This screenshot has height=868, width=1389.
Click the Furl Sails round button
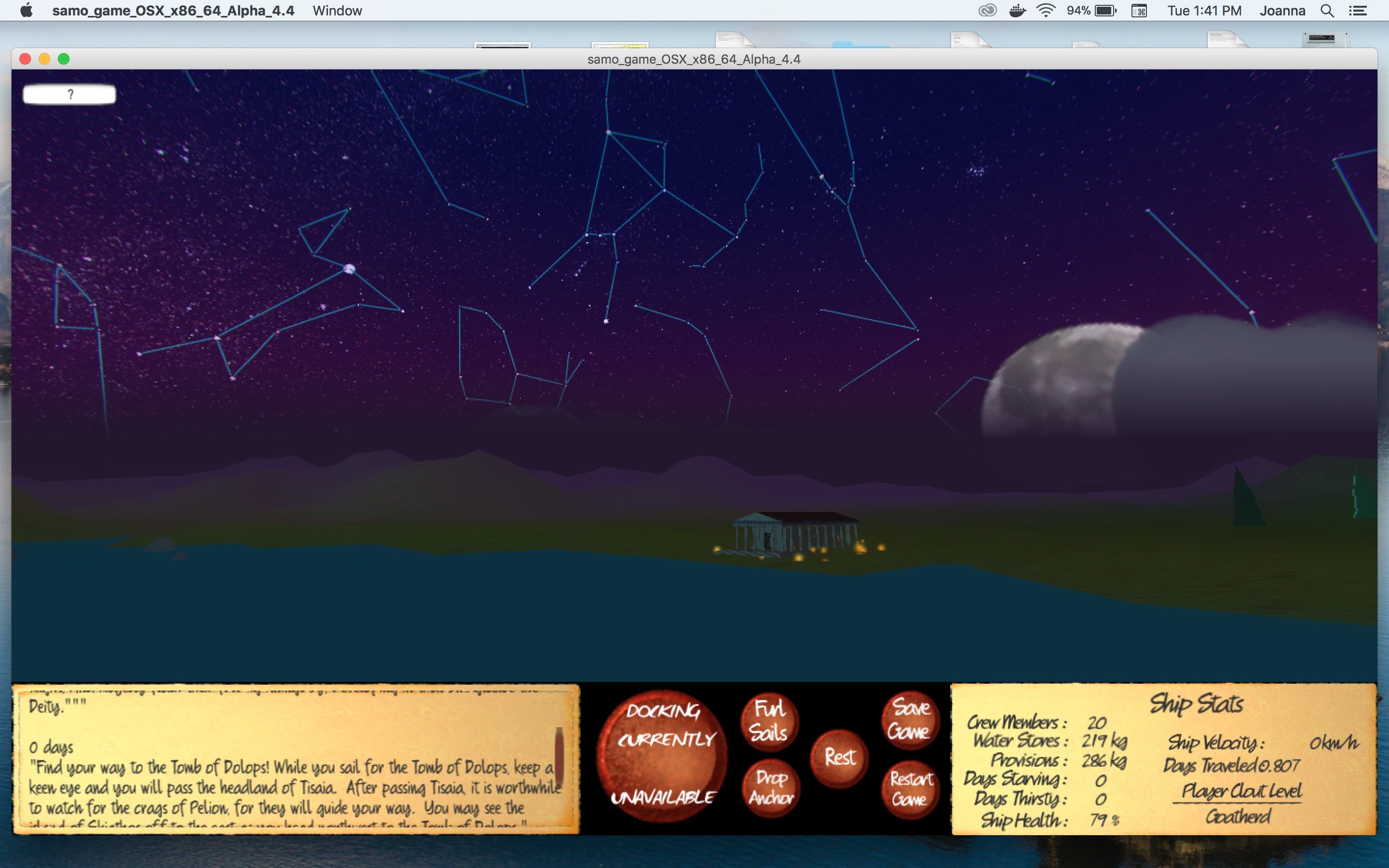click(x=769, y=721)
